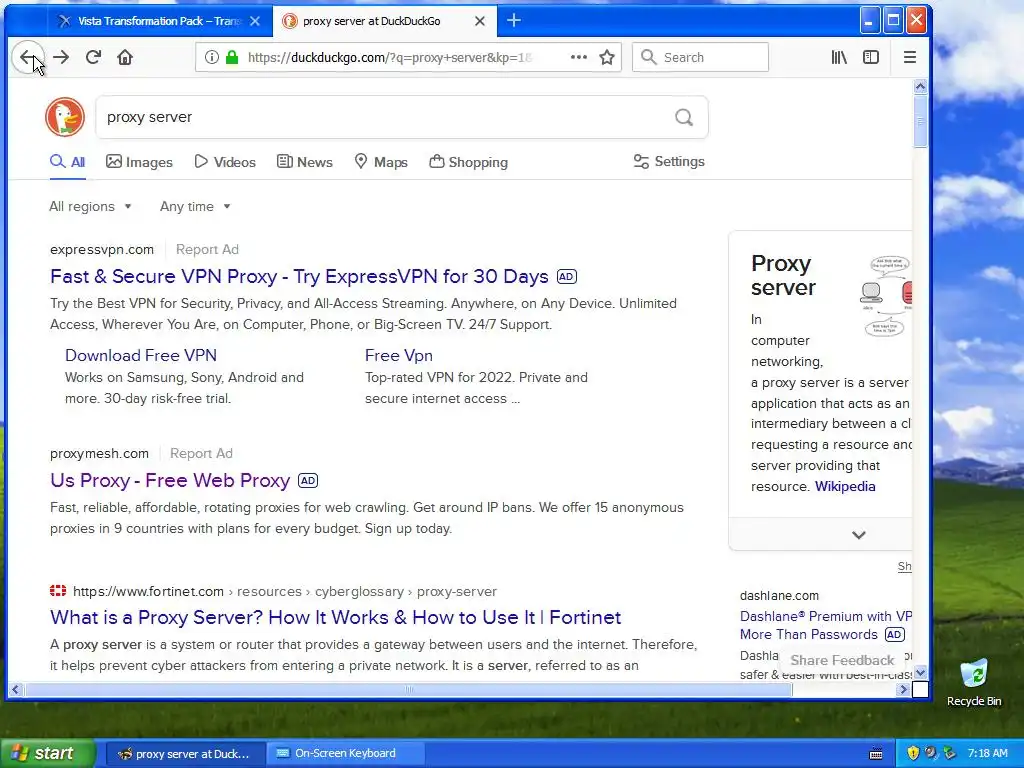
Task: Open the Fortinet What is a Proxy Server result
Action: point(336,617)
